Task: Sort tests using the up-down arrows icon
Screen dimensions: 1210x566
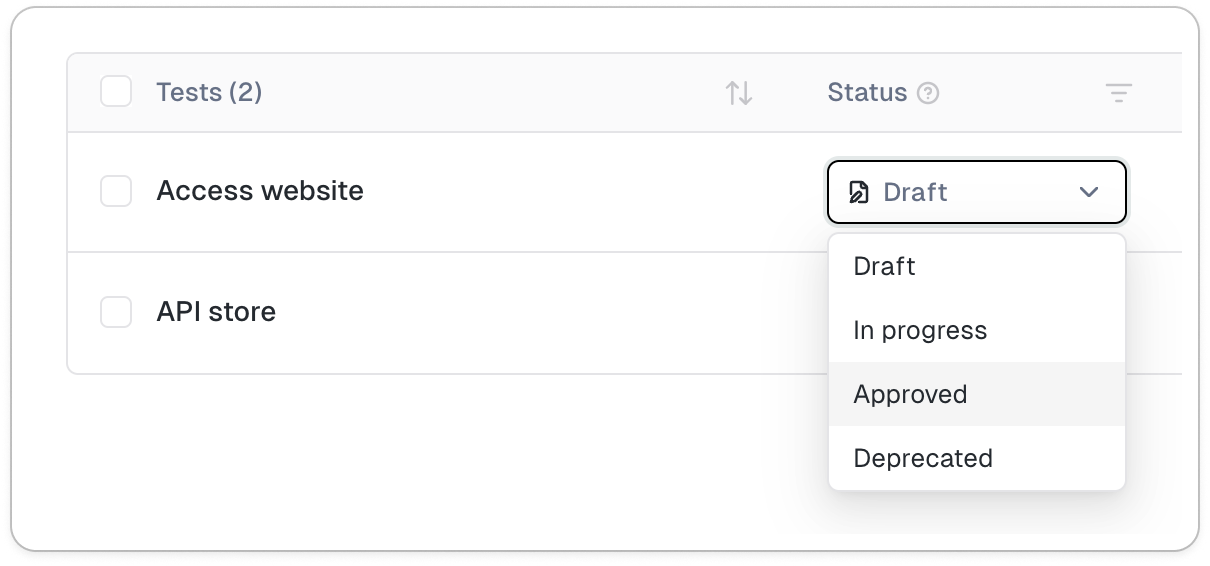Action: (739, 93)
